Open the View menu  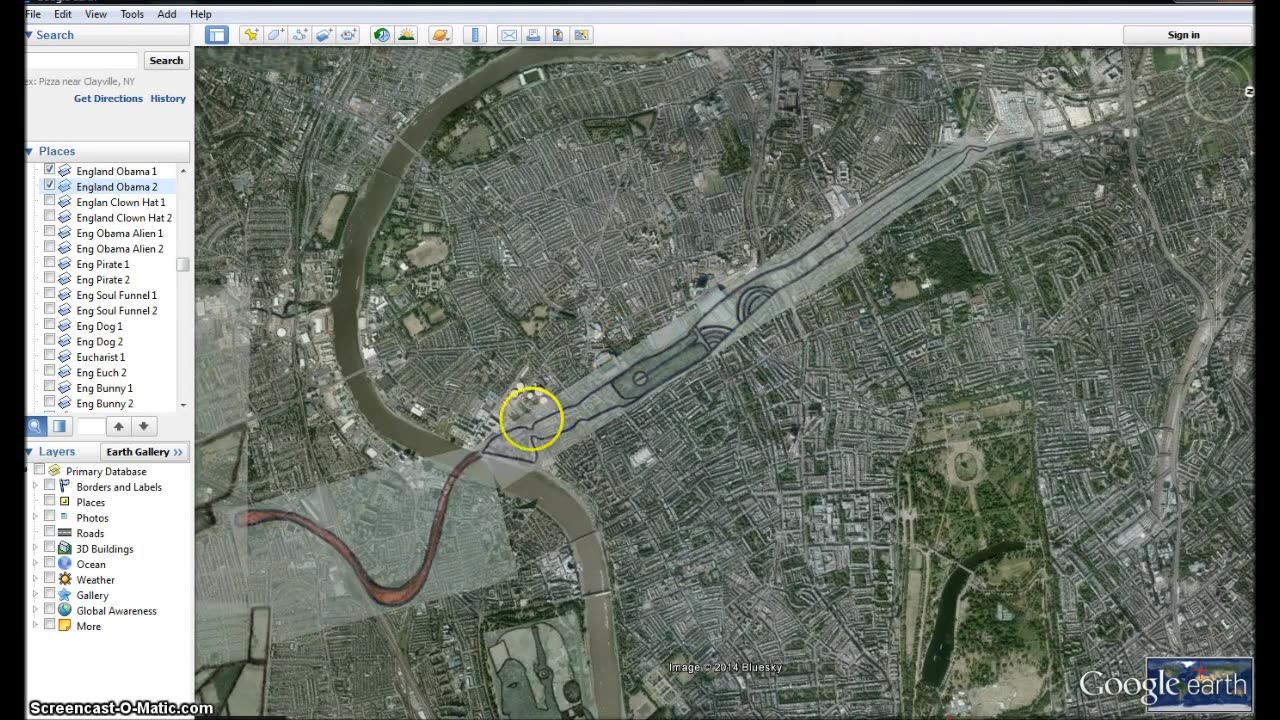(96, 14)
